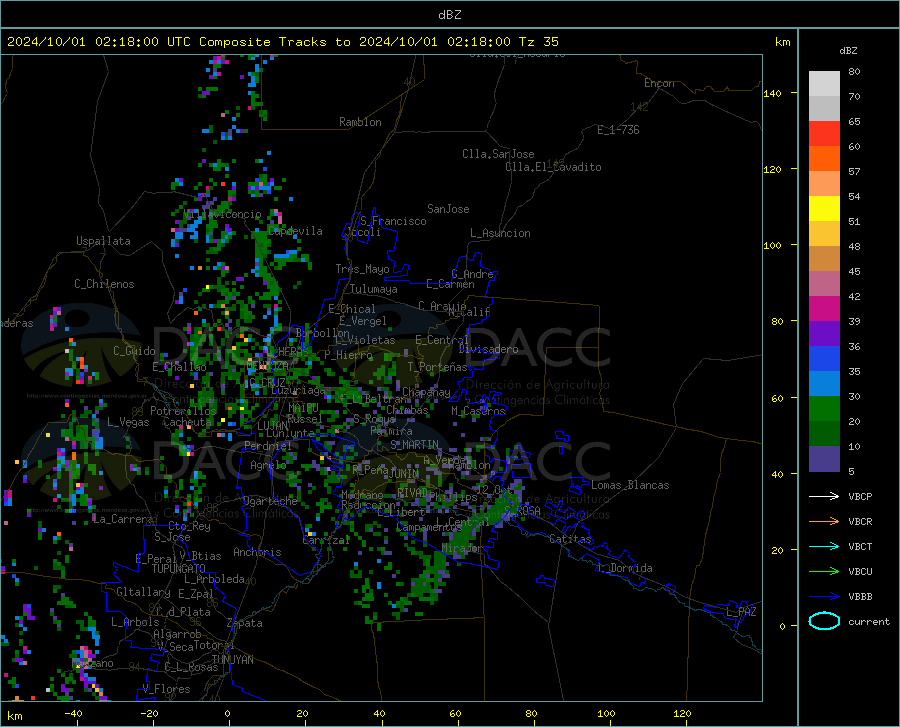Screen dimensions: 900x727
Task: Click the Tulumaya map label
Action: (374, 289)
